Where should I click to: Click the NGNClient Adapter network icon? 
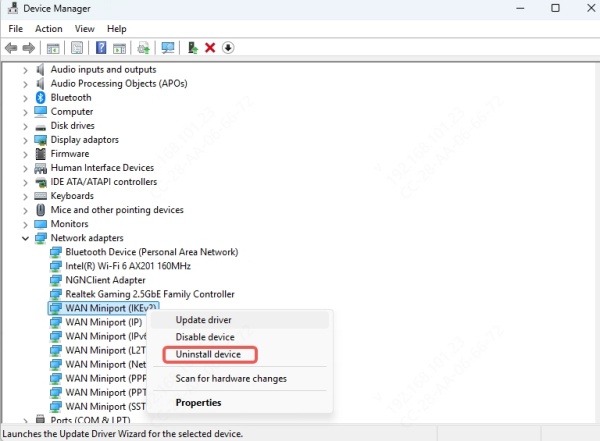click(x=55, y=280)
